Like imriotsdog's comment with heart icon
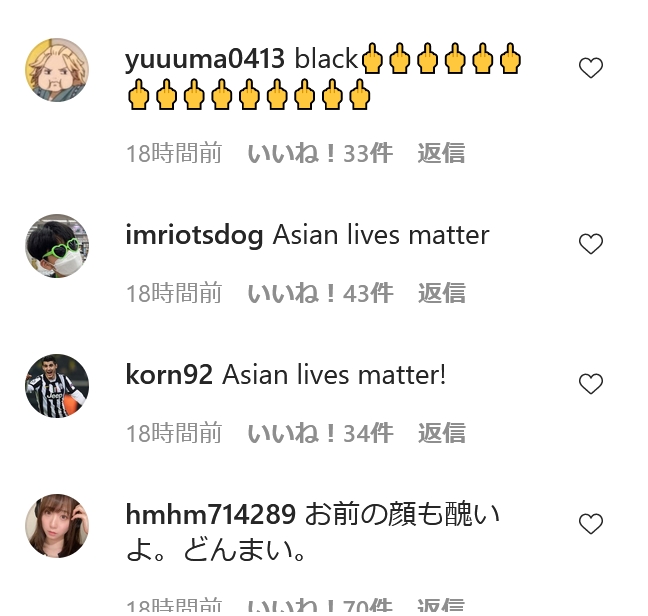Viewport: 648px width, 616px height. tap(591, 243)
